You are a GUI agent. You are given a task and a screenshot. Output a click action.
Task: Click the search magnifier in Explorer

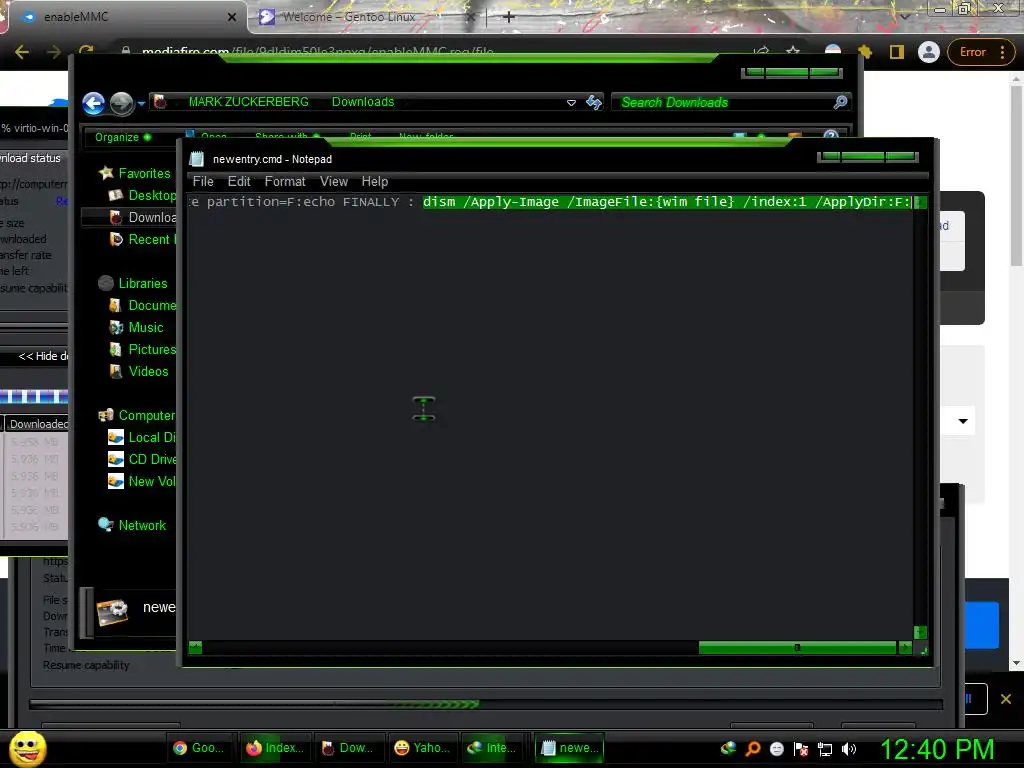point(840,102)
